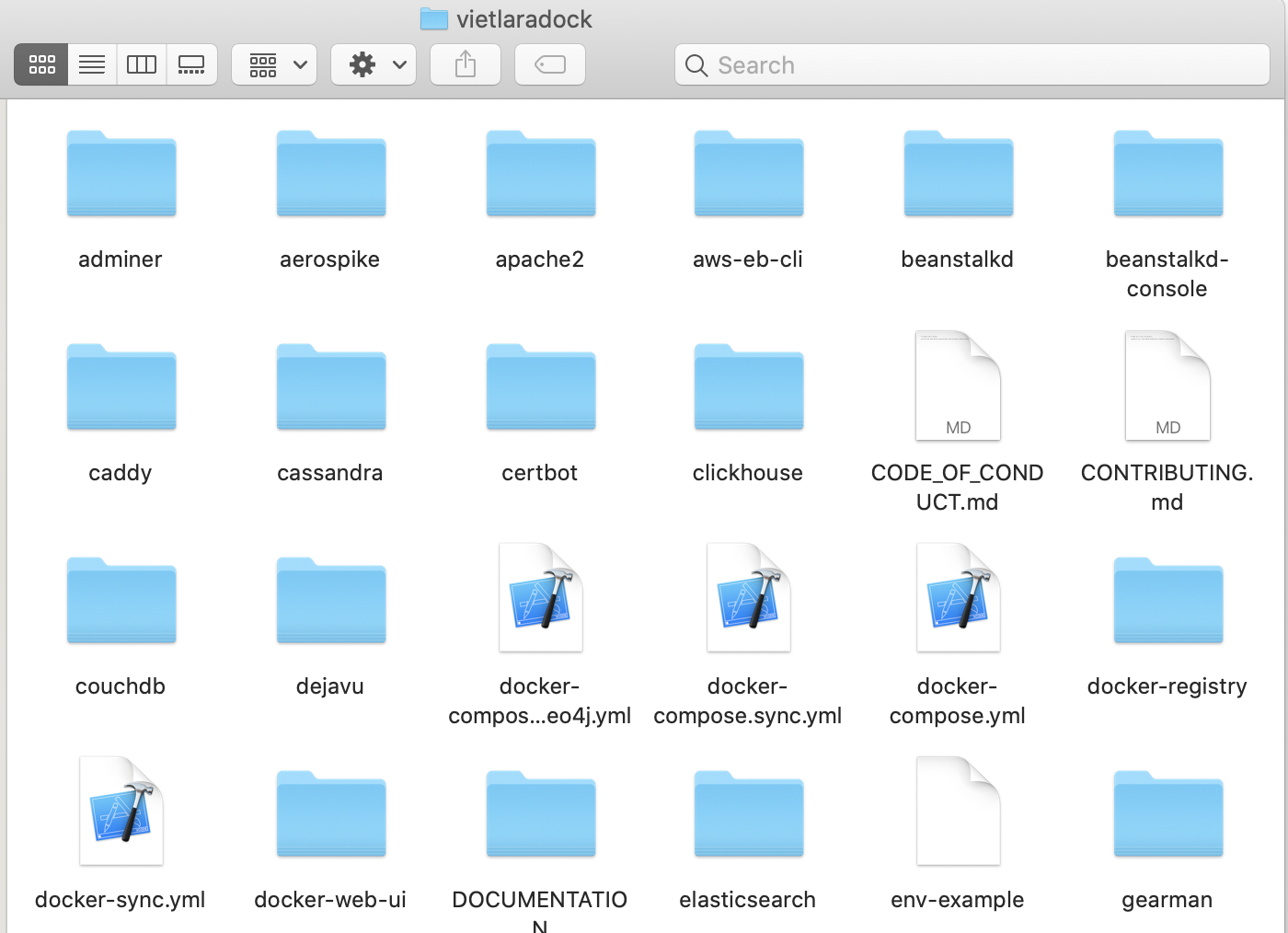Click the 'docker-sync.yml' name label
1288x933 pixels.
tap(121, 900)
